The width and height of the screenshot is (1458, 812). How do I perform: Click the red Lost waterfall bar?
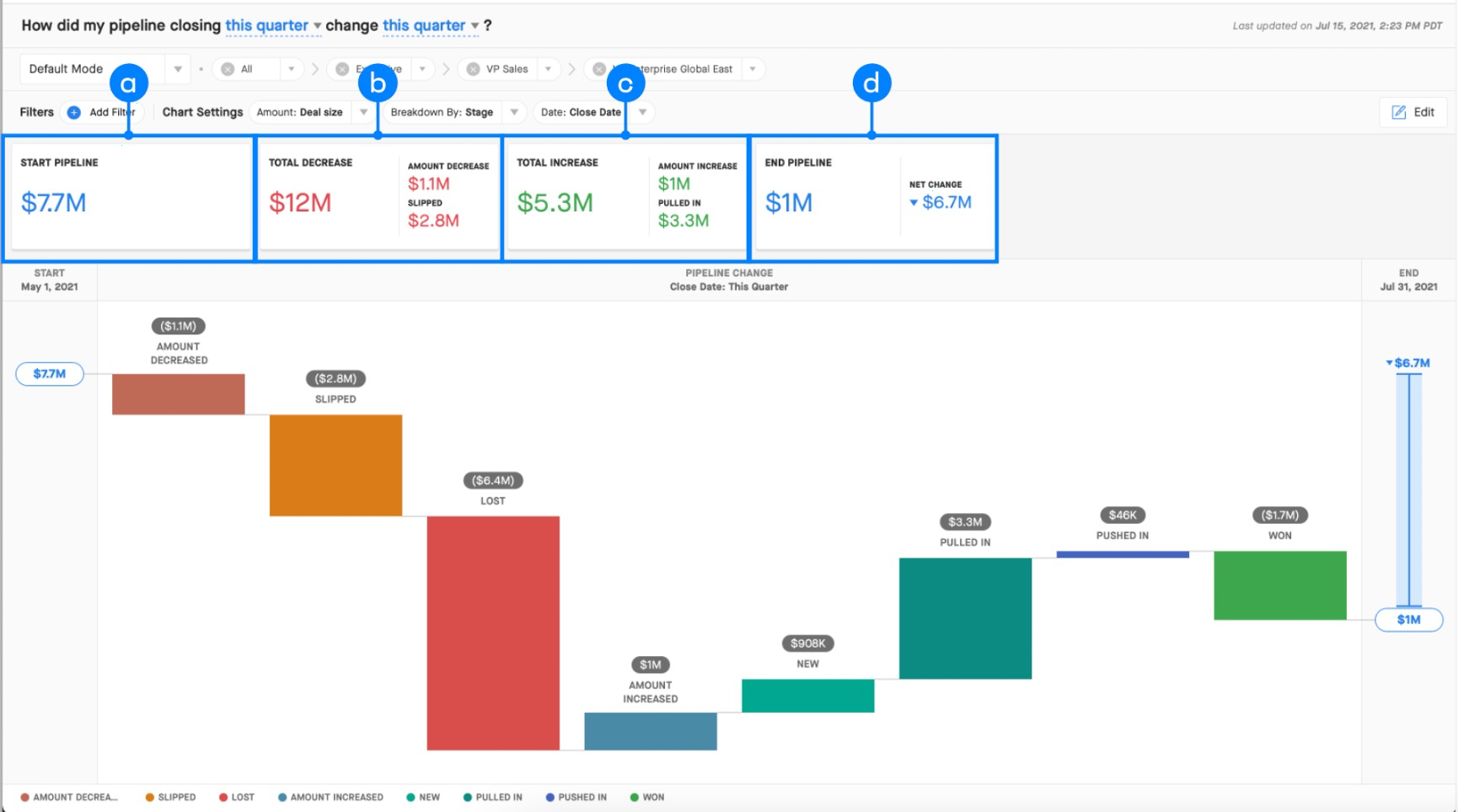(x=493, y=633)
